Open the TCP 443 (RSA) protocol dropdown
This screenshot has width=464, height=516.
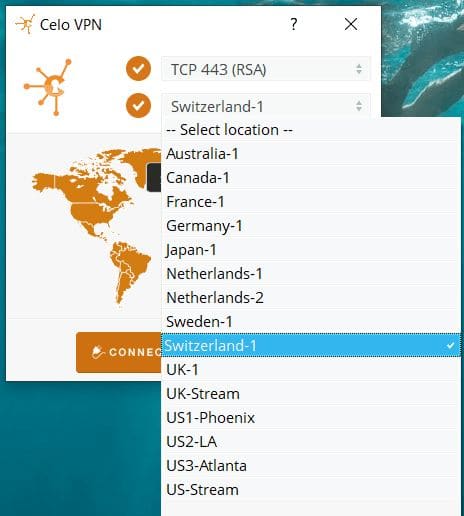point(266,69)
